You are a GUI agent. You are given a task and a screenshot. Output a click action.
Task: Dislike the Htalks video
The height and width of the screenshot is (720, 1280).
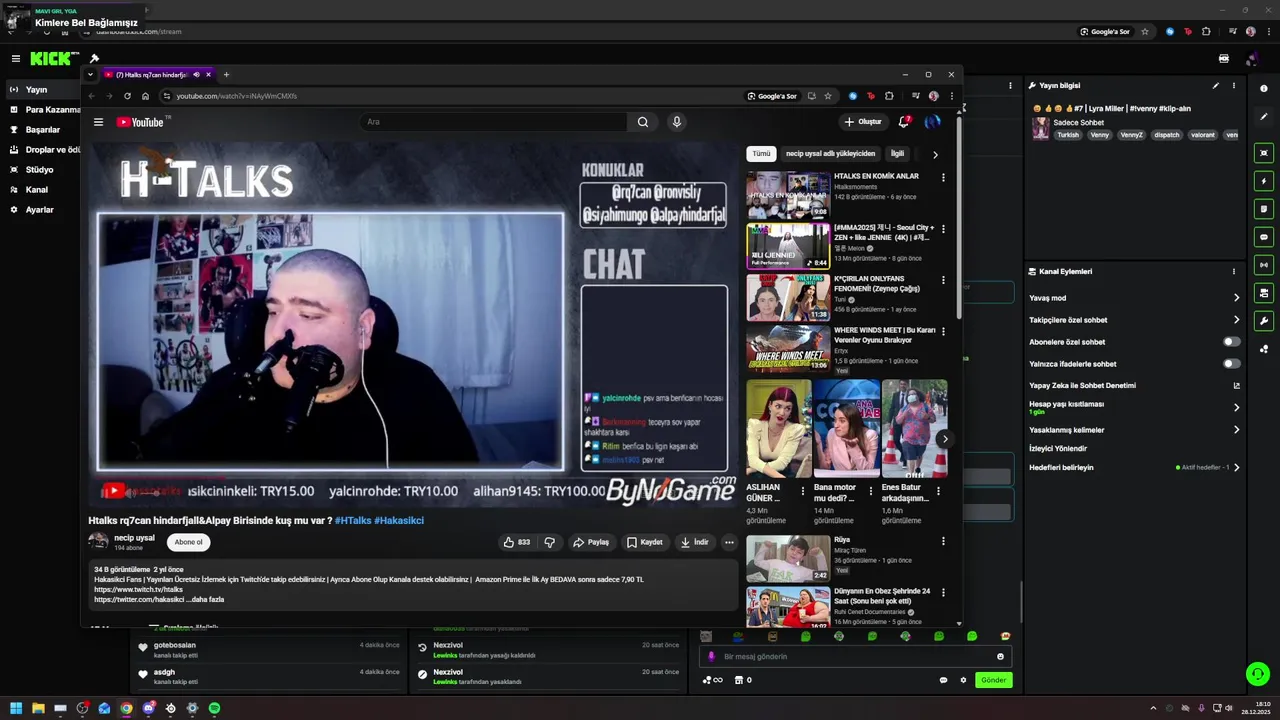point(549,542)
